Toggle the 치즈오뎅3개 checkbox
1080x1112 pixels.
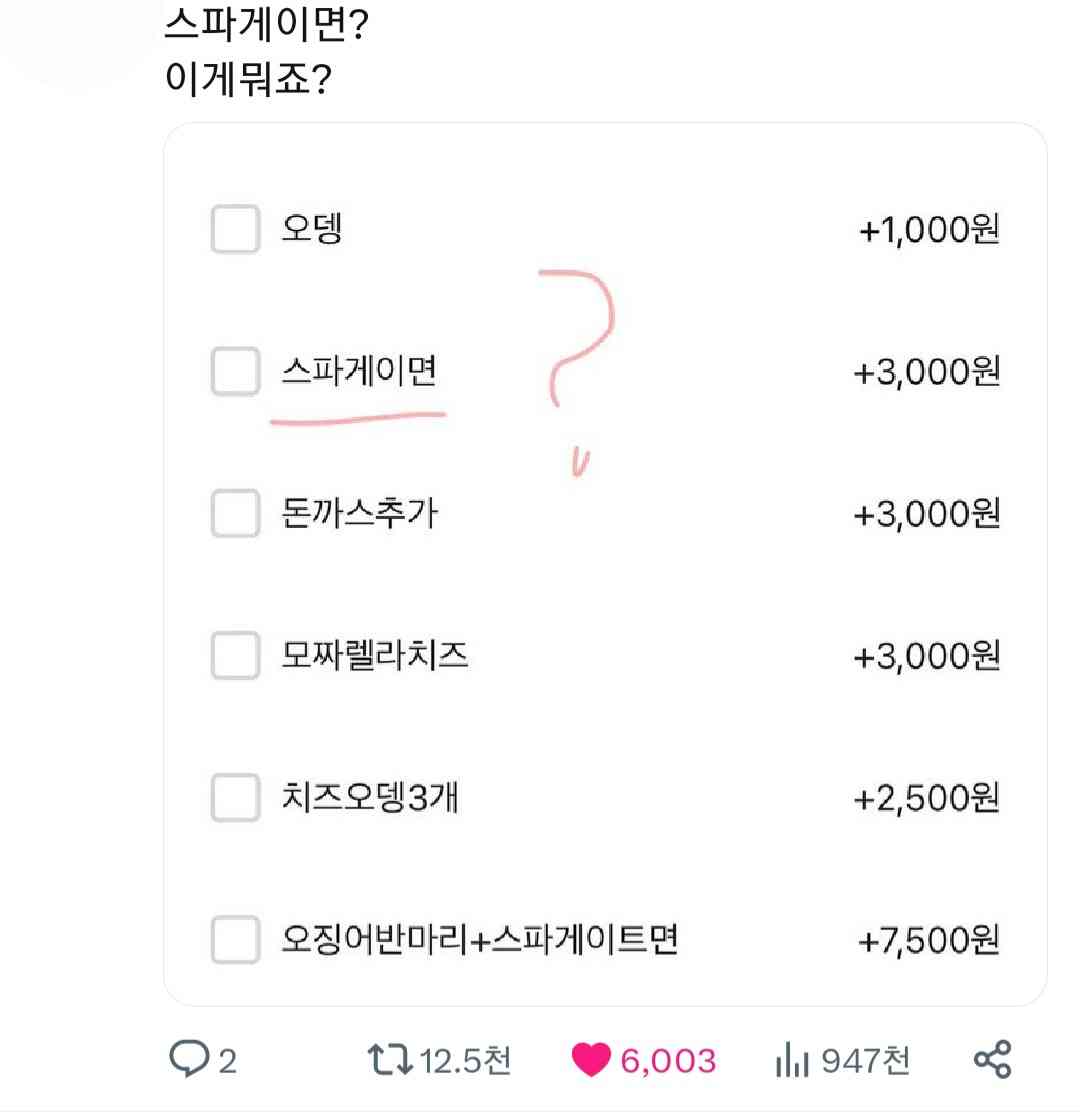[x=235, y=797]
